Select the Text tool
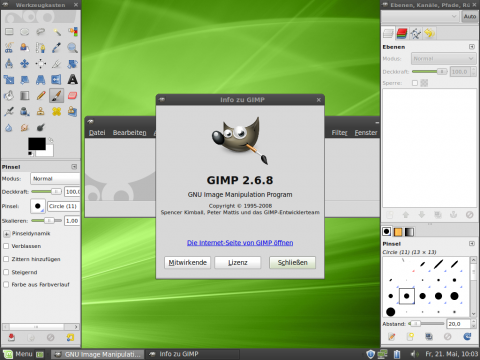The height and width of the screenshot is (360, 480). click(x=73, y=80)
